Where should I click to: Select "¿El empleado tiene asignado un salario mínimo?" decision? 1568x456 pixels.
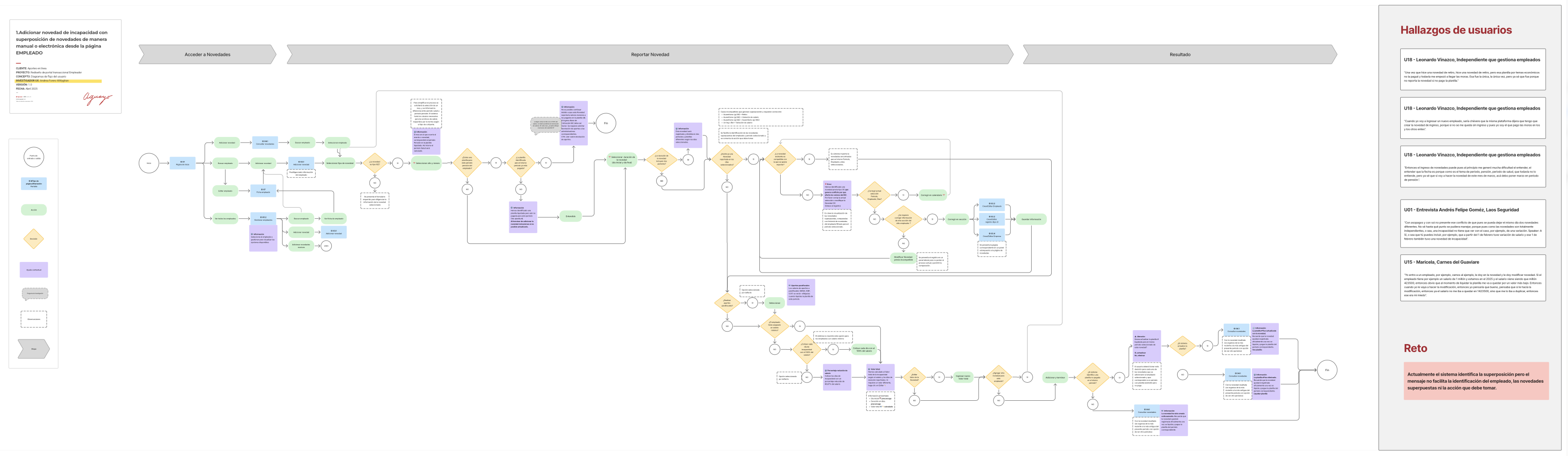[774, 326]
